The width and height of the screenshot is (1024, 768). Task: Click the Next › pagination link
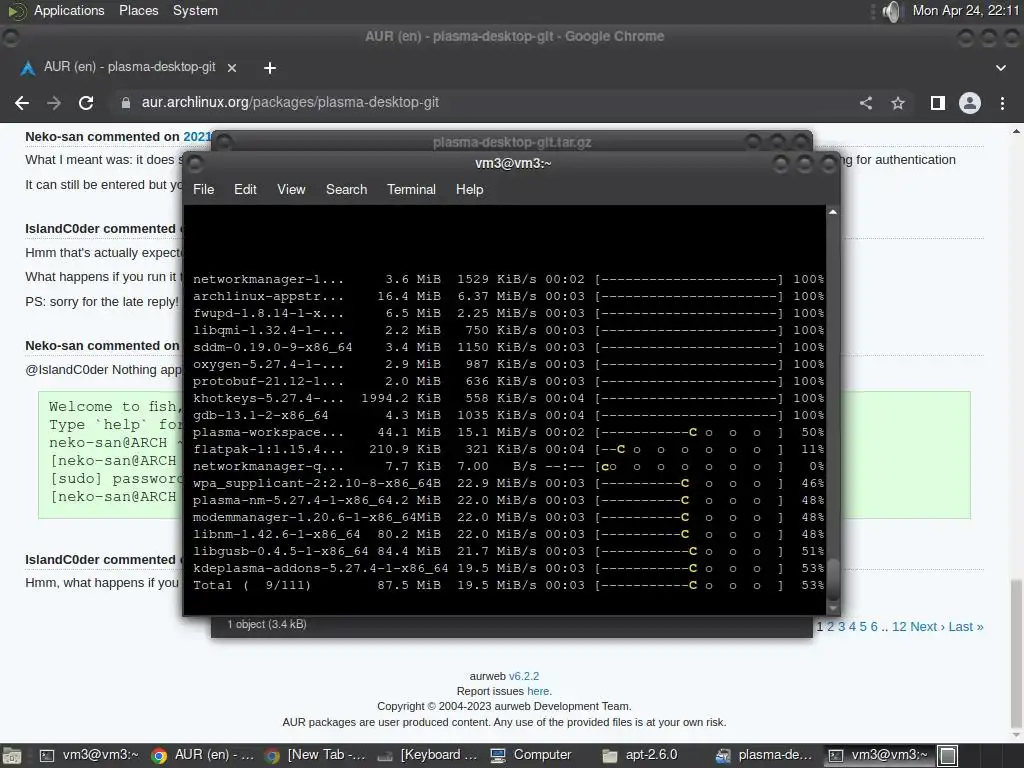pyautogui.click(x=927, y=627)
